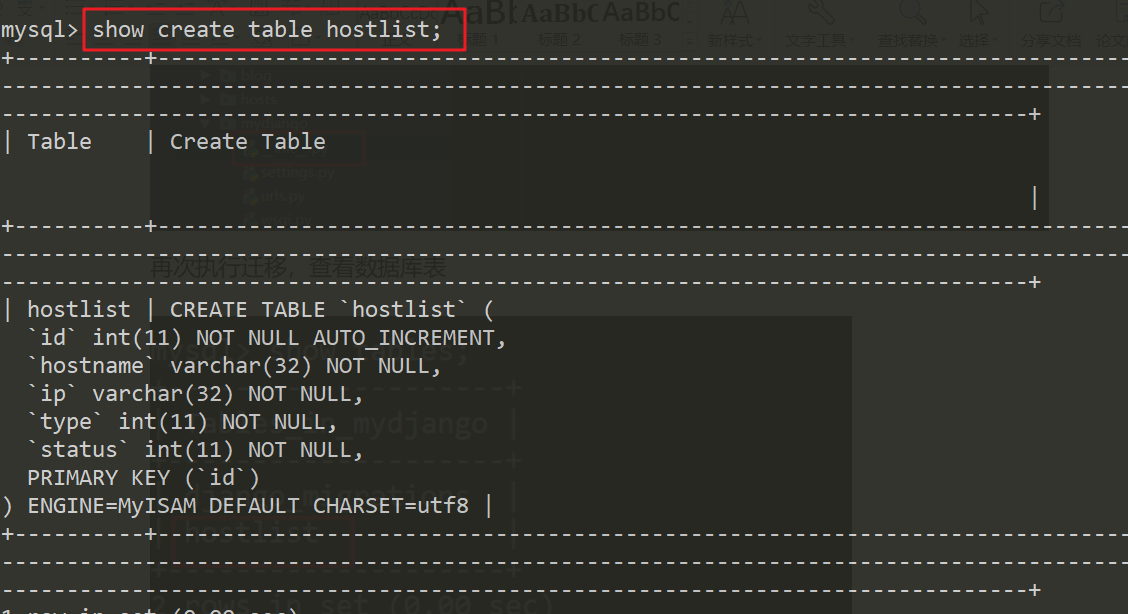Click the Table column header
Image resolution: width=1128 pixels, height=614 pixels.
tap(59, 142)
